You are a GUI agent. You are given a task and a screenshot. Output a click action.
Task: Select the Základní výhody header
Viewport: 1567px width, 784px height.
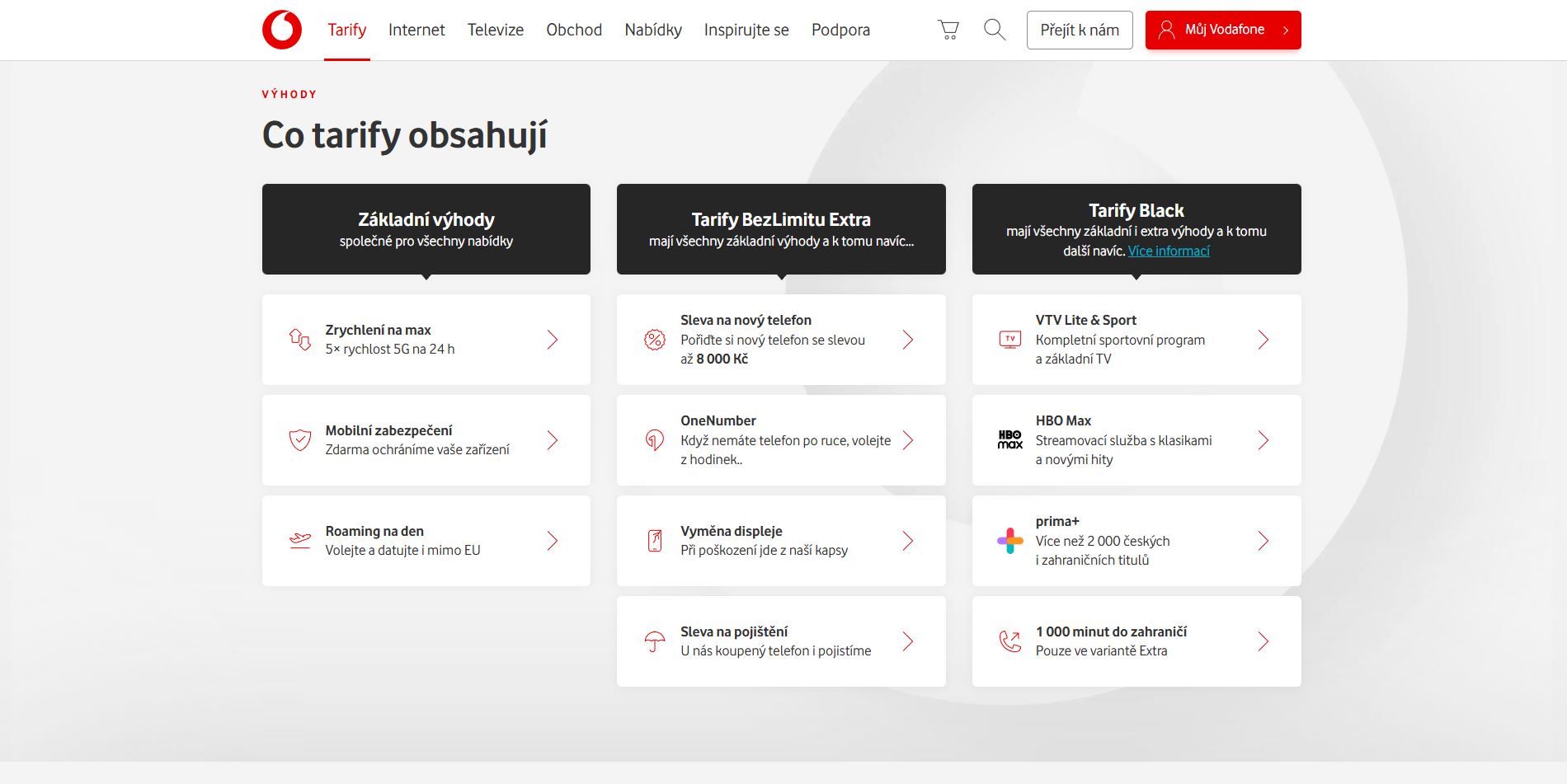point(426,229)
